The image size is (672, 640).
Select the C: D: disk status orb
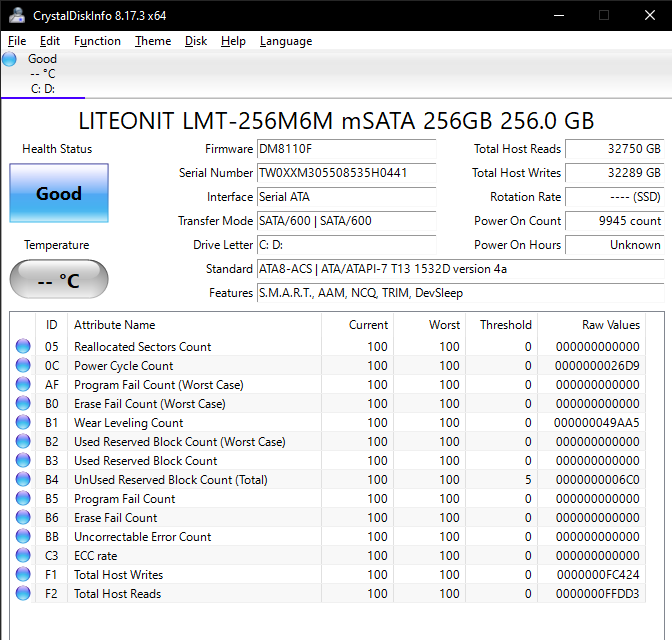(x=9, y=59)
